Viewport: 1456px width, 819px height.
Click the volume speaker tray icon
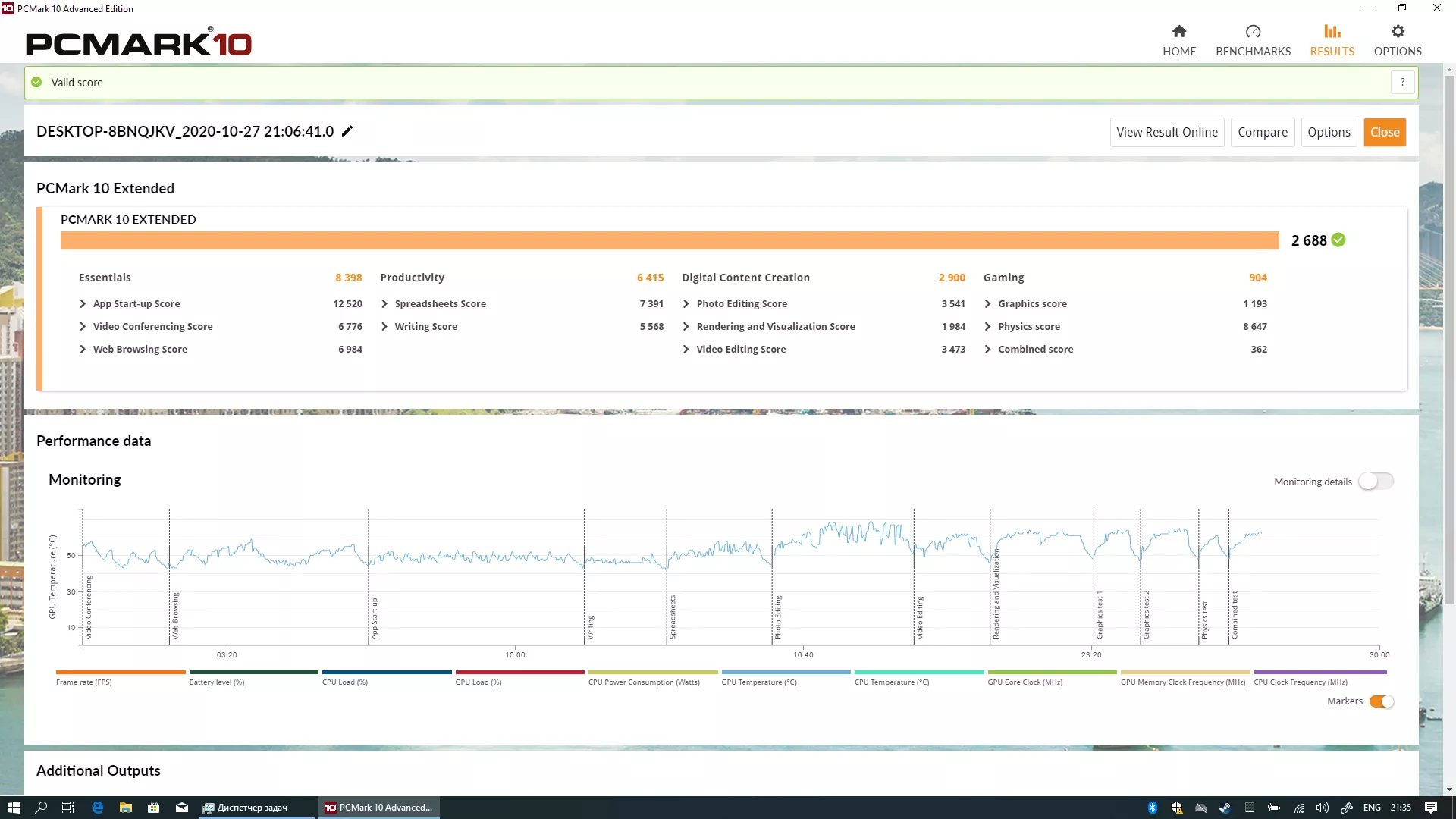point(1323,808)
